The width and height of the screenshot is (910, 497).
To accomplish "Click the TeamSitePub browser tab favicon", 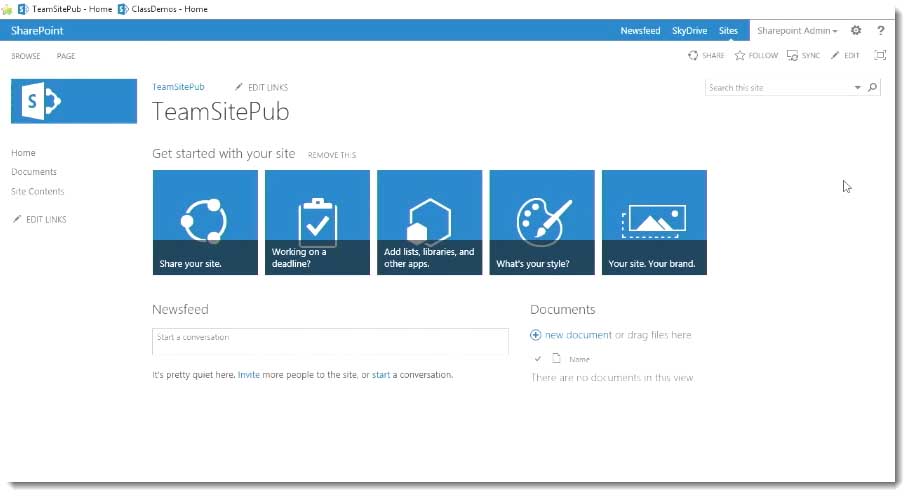I will [x=23, y=9].
